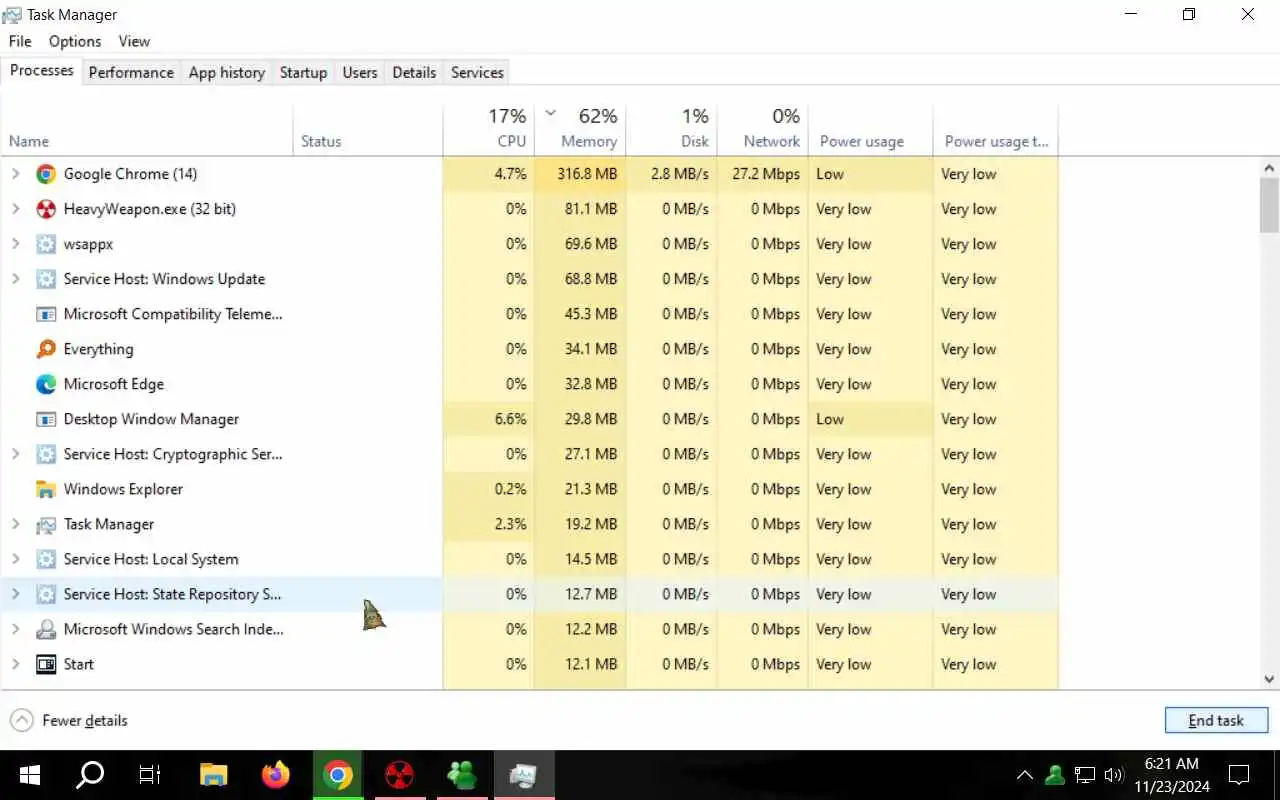Open taskbar Search magnifier

pos(91,775)
